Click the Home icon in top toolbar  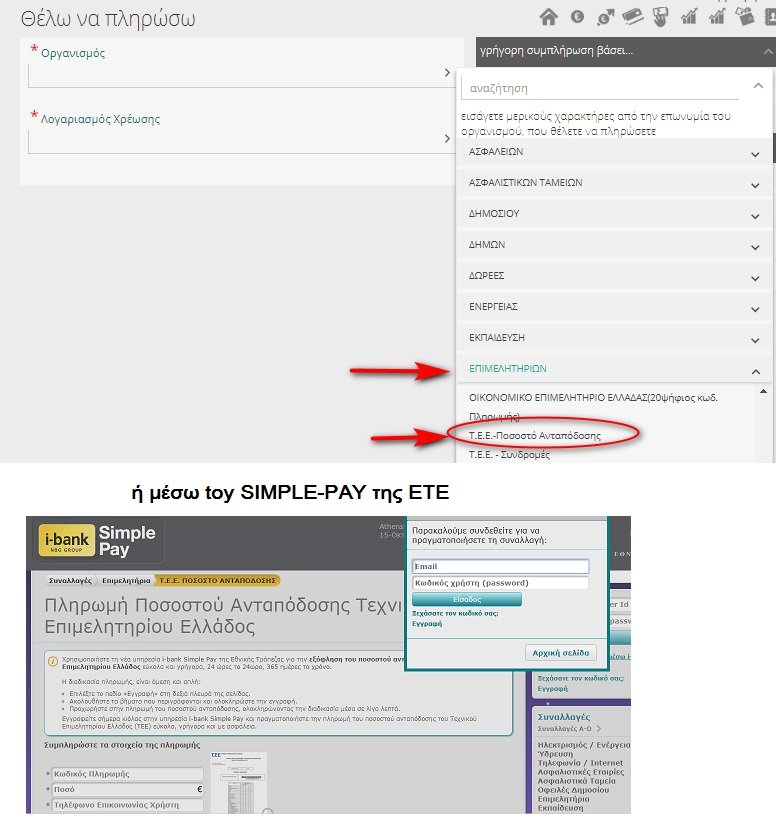tap(548, 17)
